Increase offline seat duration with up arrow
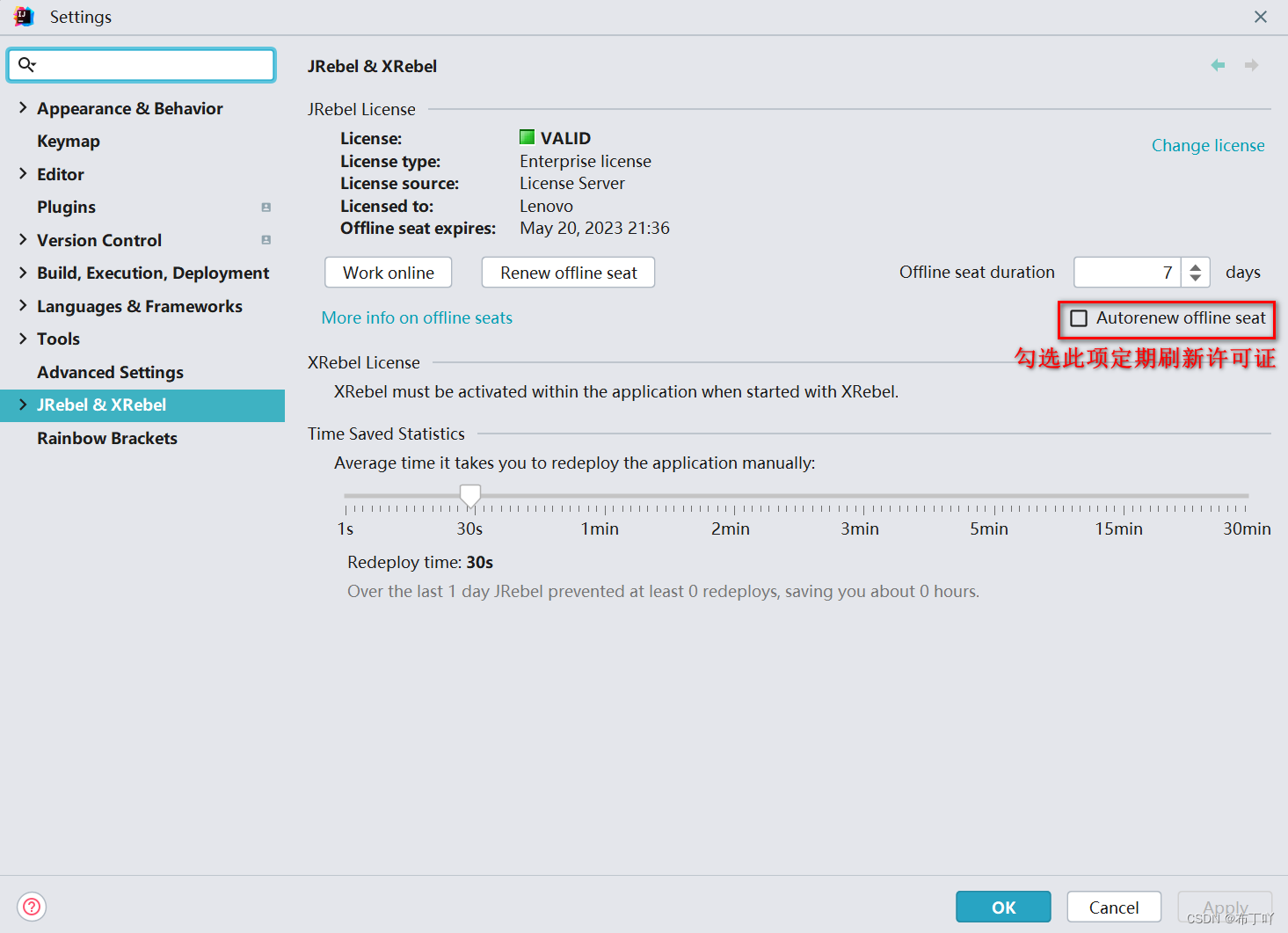The height and width of the screenshot is (933, 1288). (x=1195, y=266)
